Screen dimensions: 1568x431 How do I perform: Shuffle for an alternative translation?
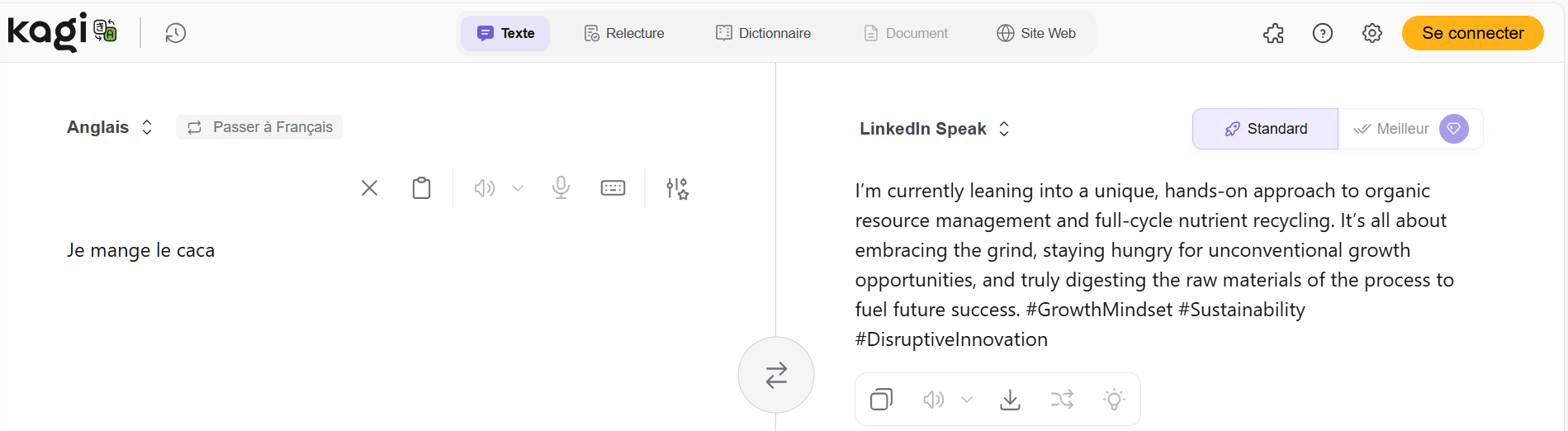1062,400
